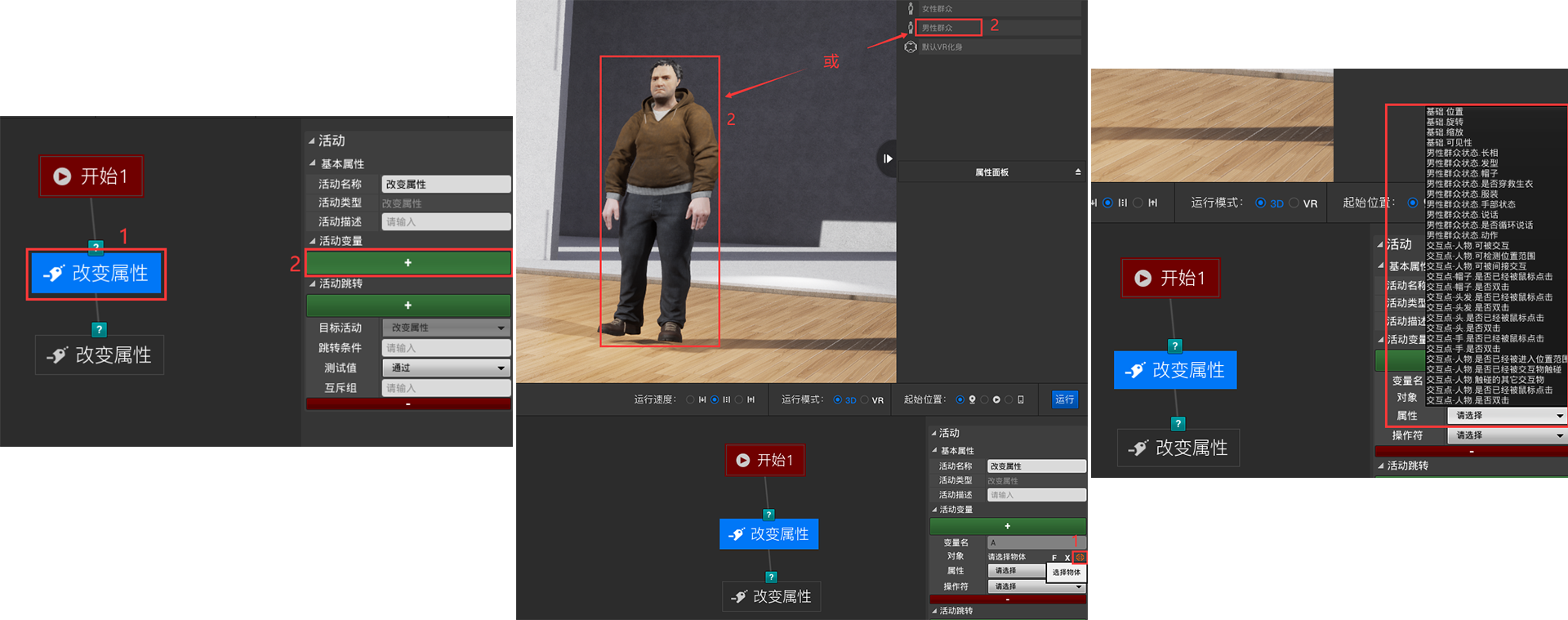Open the 测试值 dropdown showing 通过
This screenshot has height=620, width=1568.
446,368
